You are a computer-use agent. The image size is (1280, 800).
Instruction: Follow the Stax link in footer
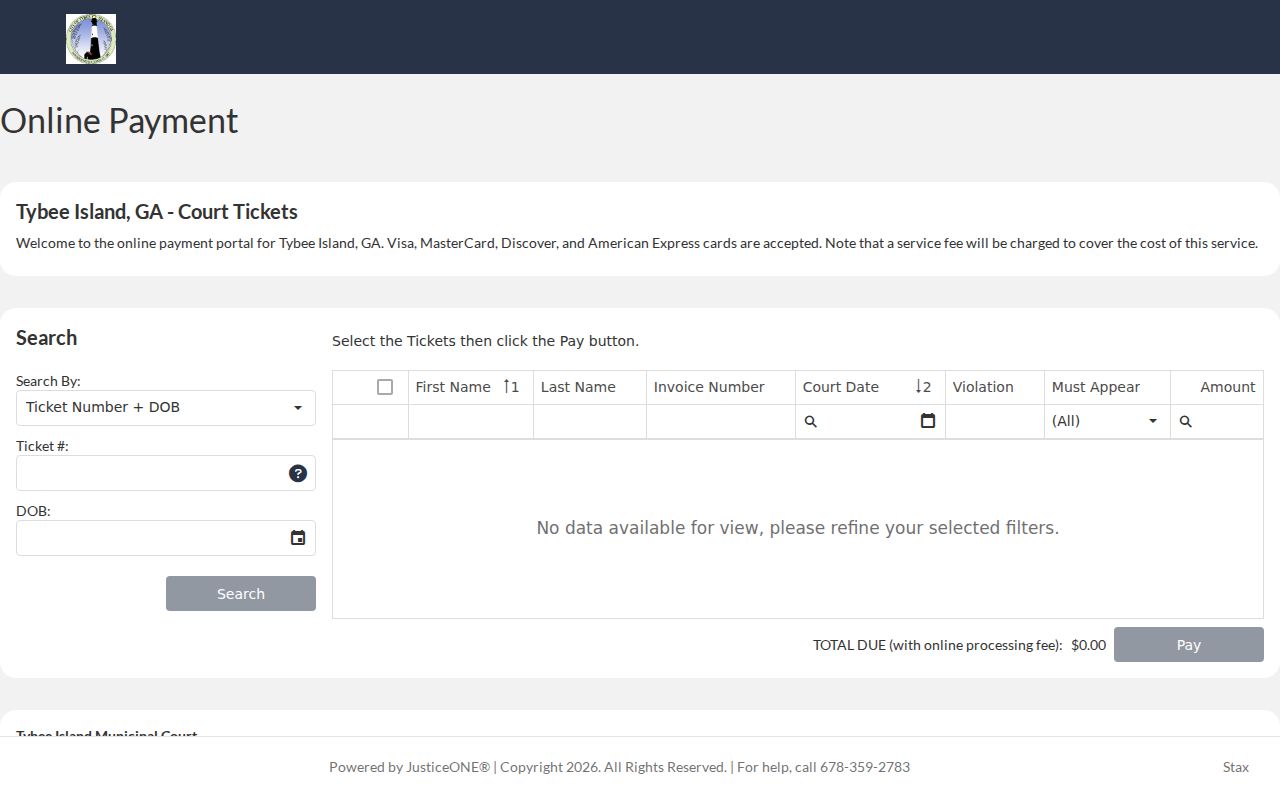click(x=1236, y=767)
